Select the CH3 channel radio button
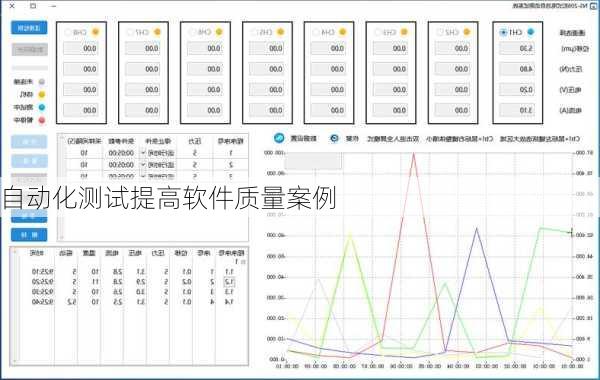The image size is (600, 380). 378,33
